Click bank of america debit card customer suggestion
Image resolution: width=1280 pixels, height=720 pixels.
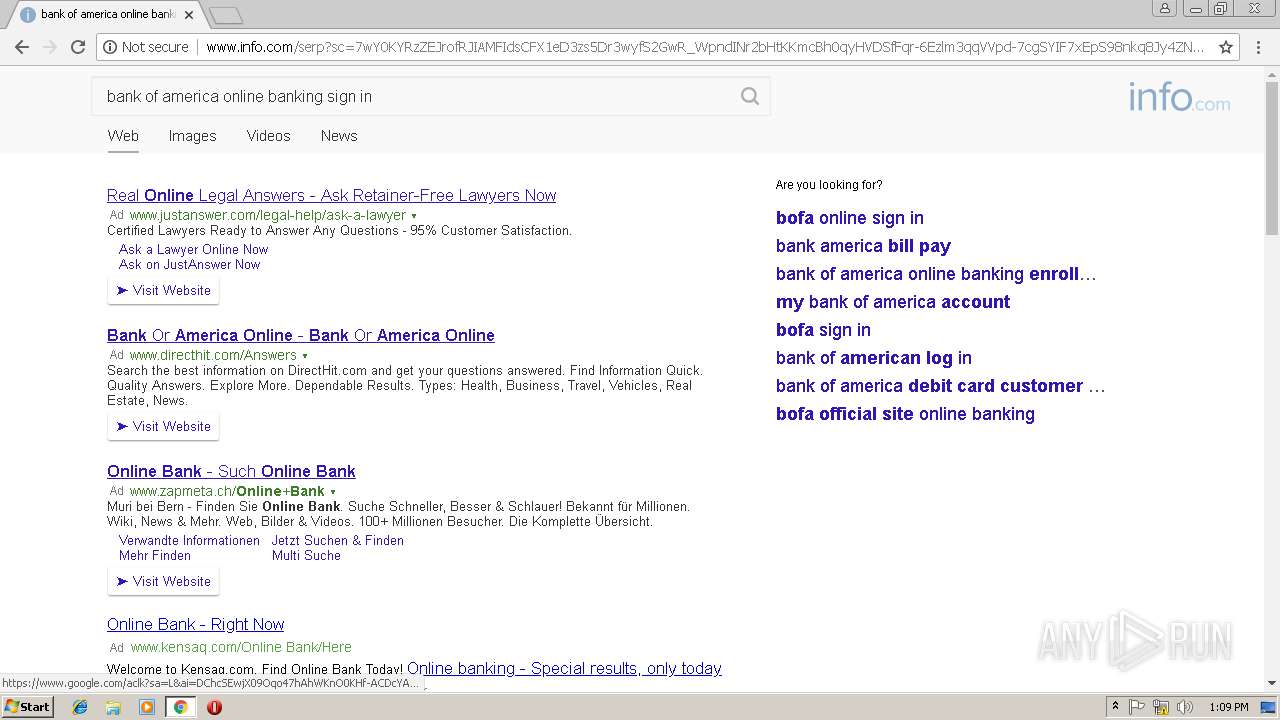940,386
